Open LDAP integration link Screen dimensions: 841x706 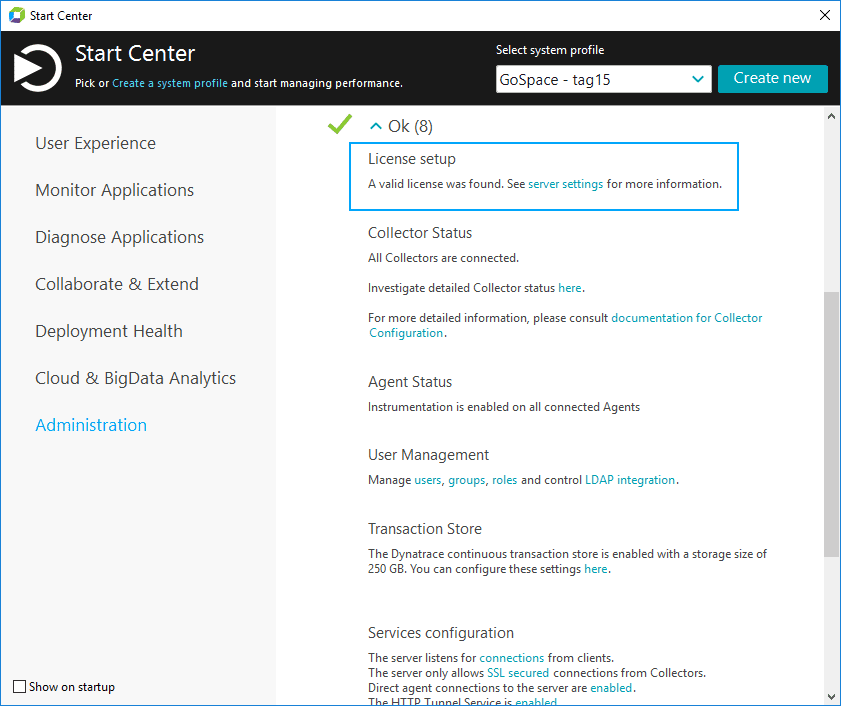(630, 480)
